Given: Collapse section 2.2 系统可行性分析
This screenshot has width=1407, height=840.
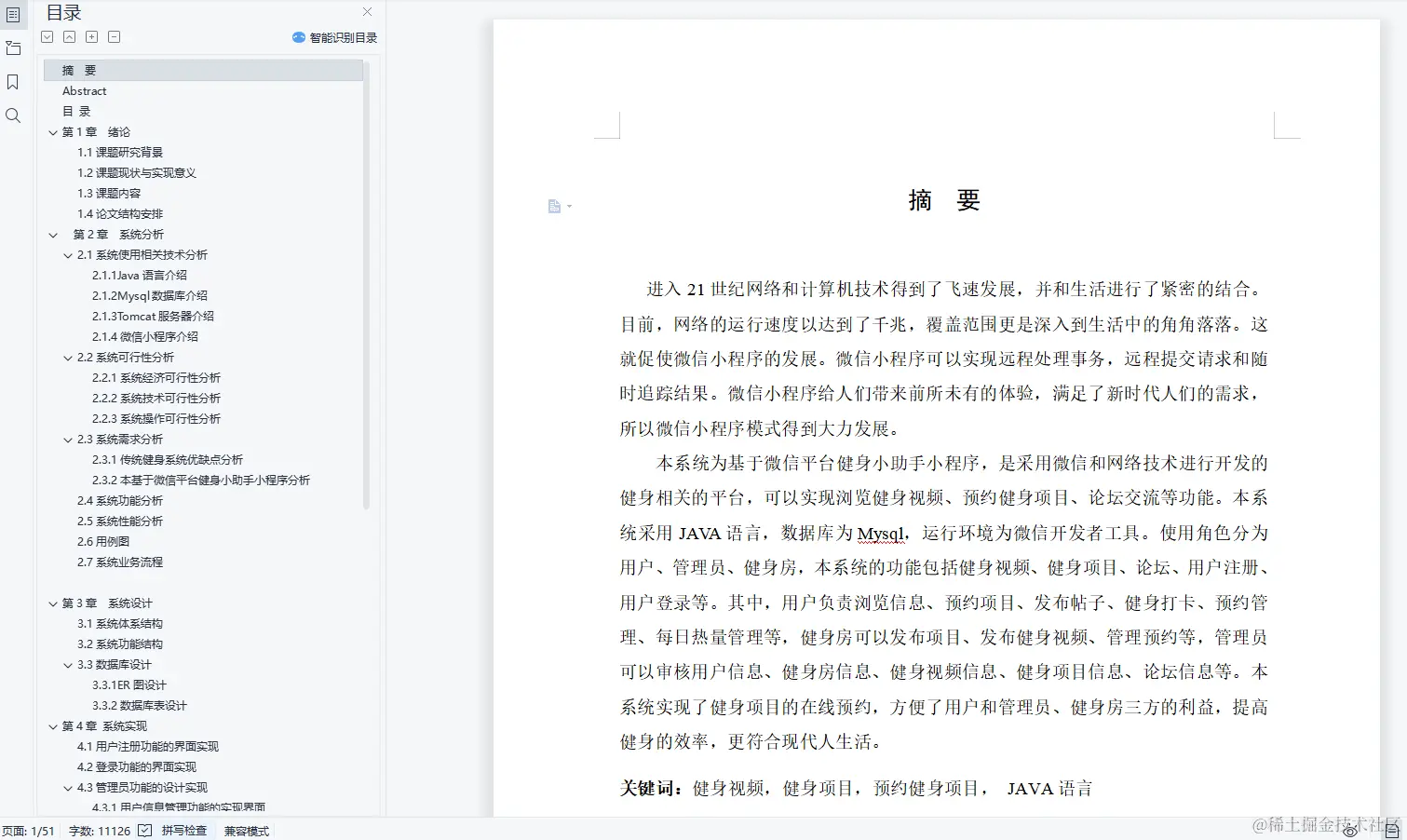Looking at the screenshot, I should (68, 358).
